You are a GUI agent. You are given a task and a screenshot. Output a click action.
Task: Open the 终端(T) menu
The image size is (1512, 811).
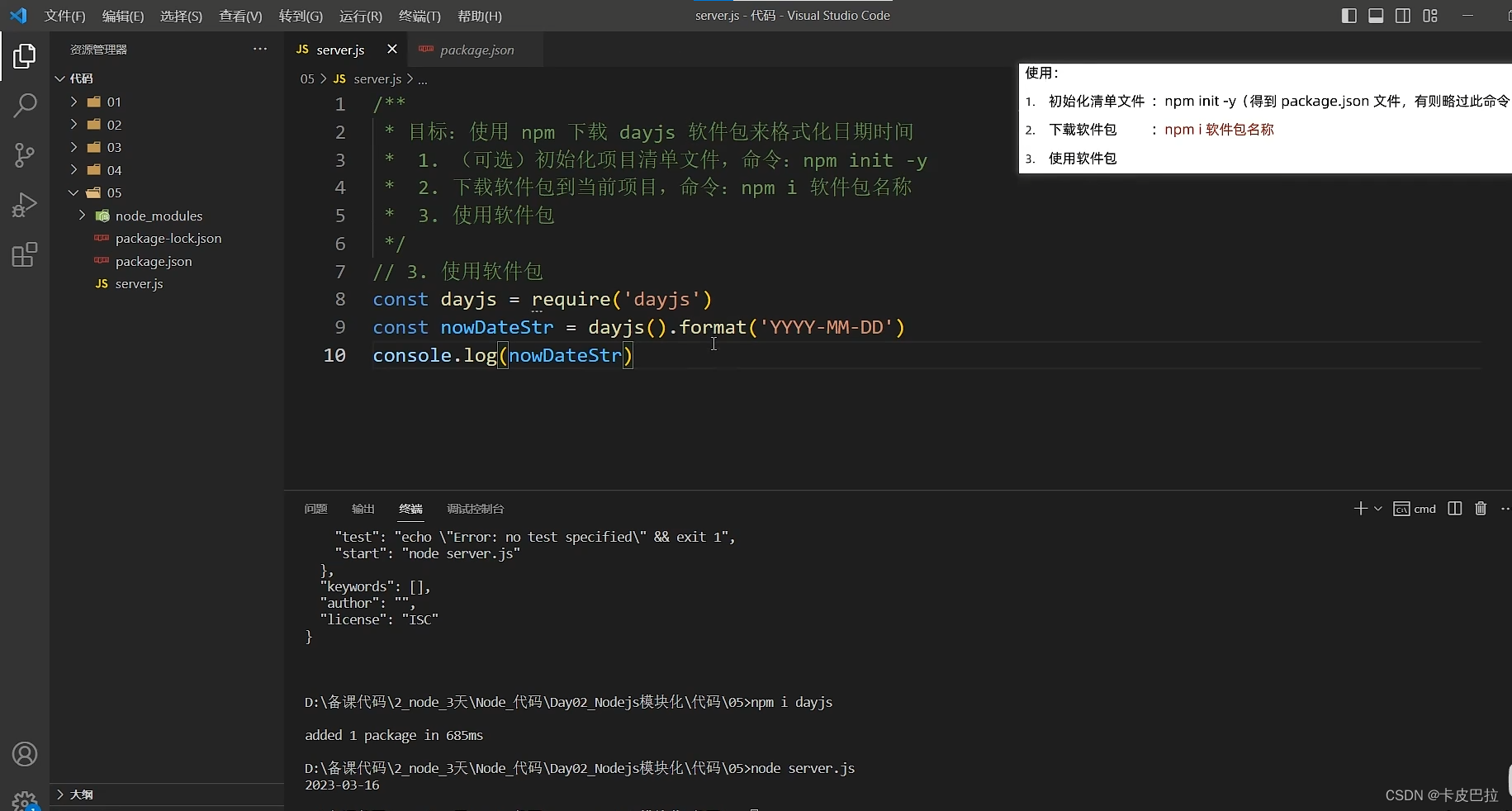pos(419,16)
